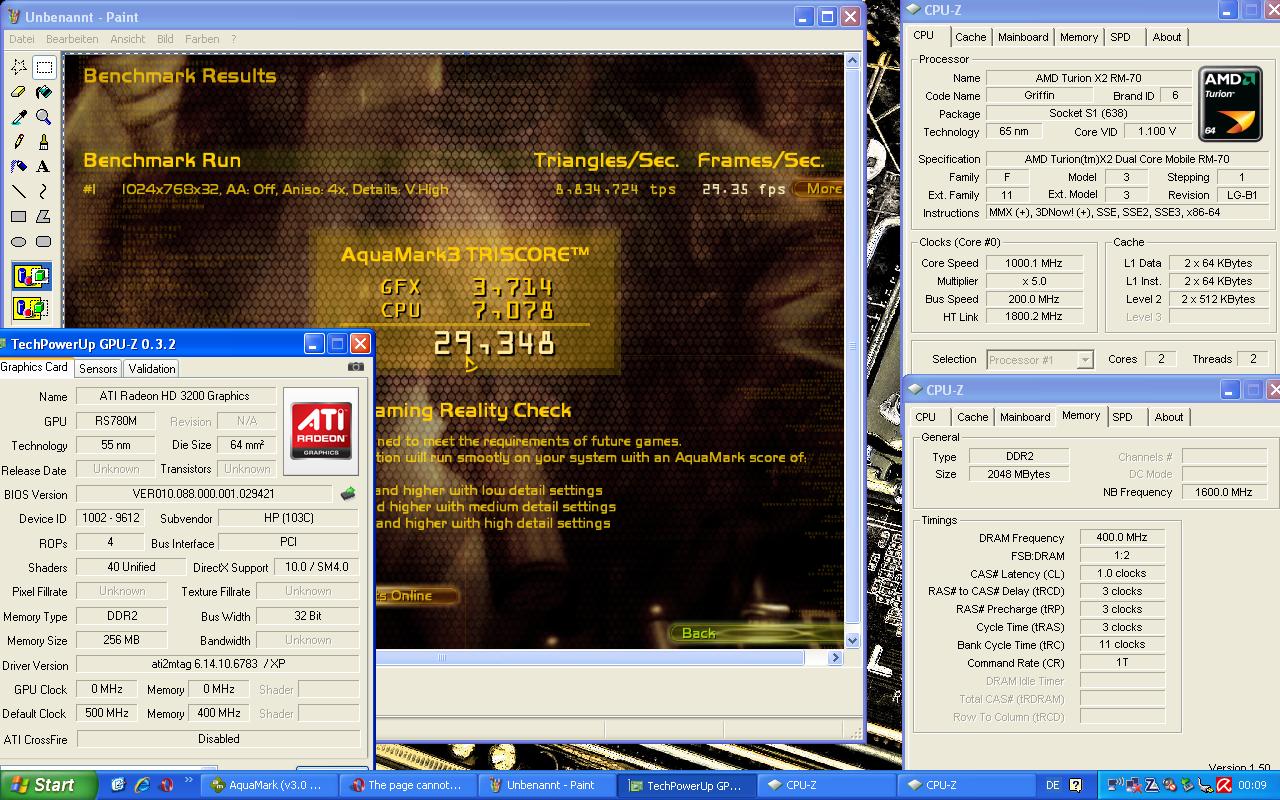1280x800 pixels.
Task: Expand the Processor #1 selection dropdown
Action: 1085,359
